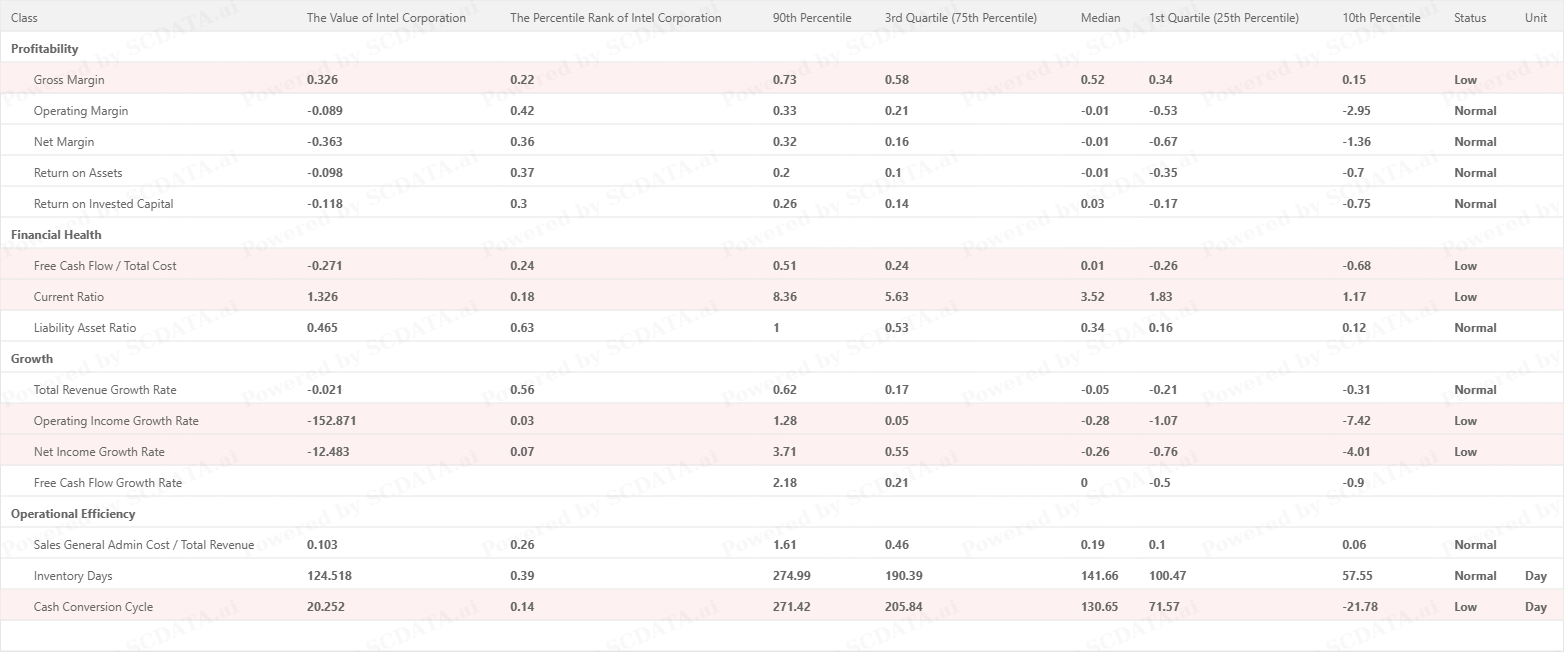The height and width of the screenshot is (652, 1564).
Task: Select the Status column header
Action: point(1470,18)
